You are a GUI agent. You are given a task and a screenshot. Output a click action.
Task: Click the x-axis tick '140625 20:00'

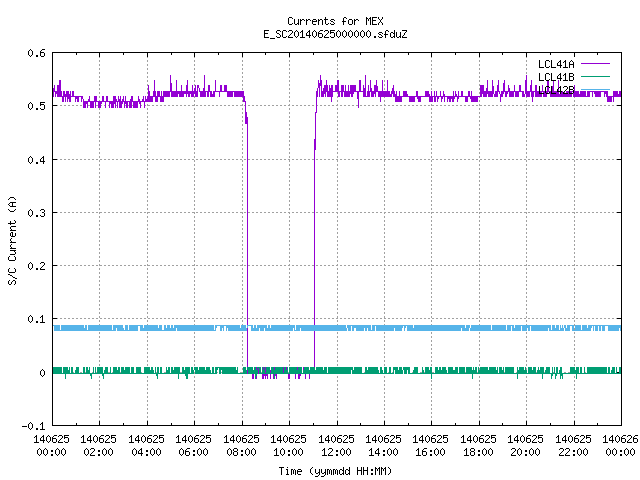(x=526, y=445)
